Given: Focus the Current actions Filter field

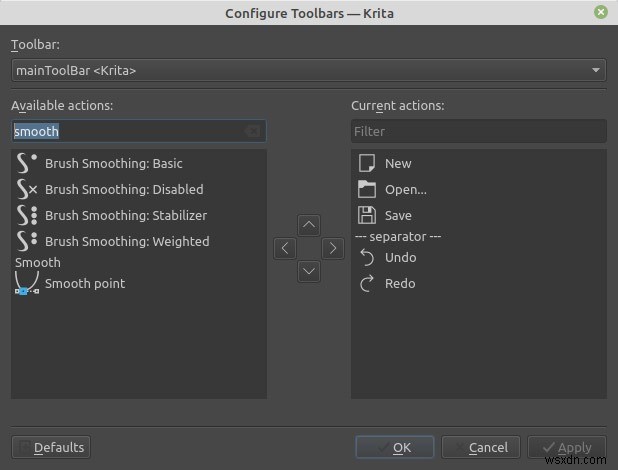Looking at the screenshot, I should click(x=479, y=131).
